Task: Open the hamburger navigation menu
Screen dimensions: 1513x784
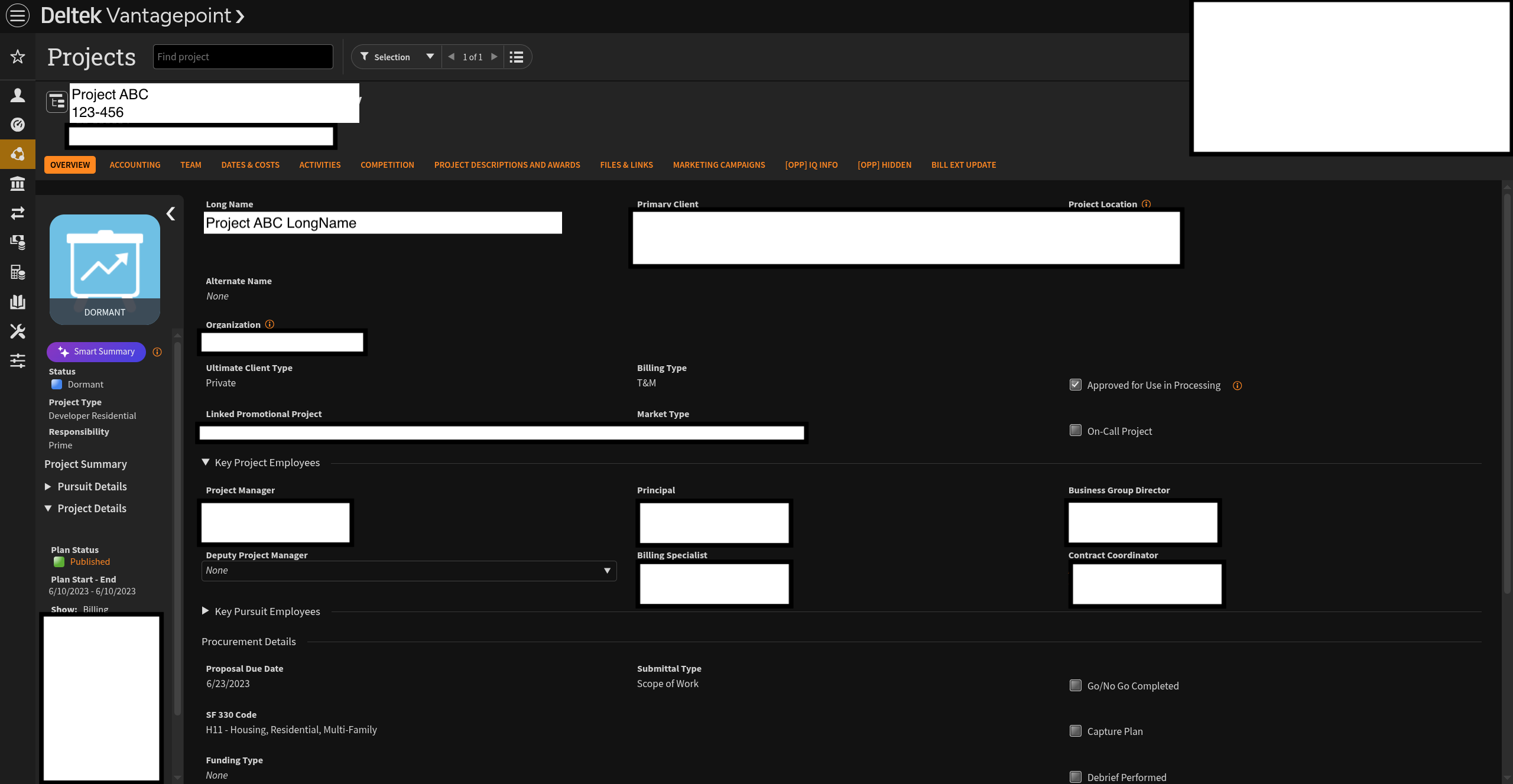Action: pyautogui.click(x=18, y=15)
